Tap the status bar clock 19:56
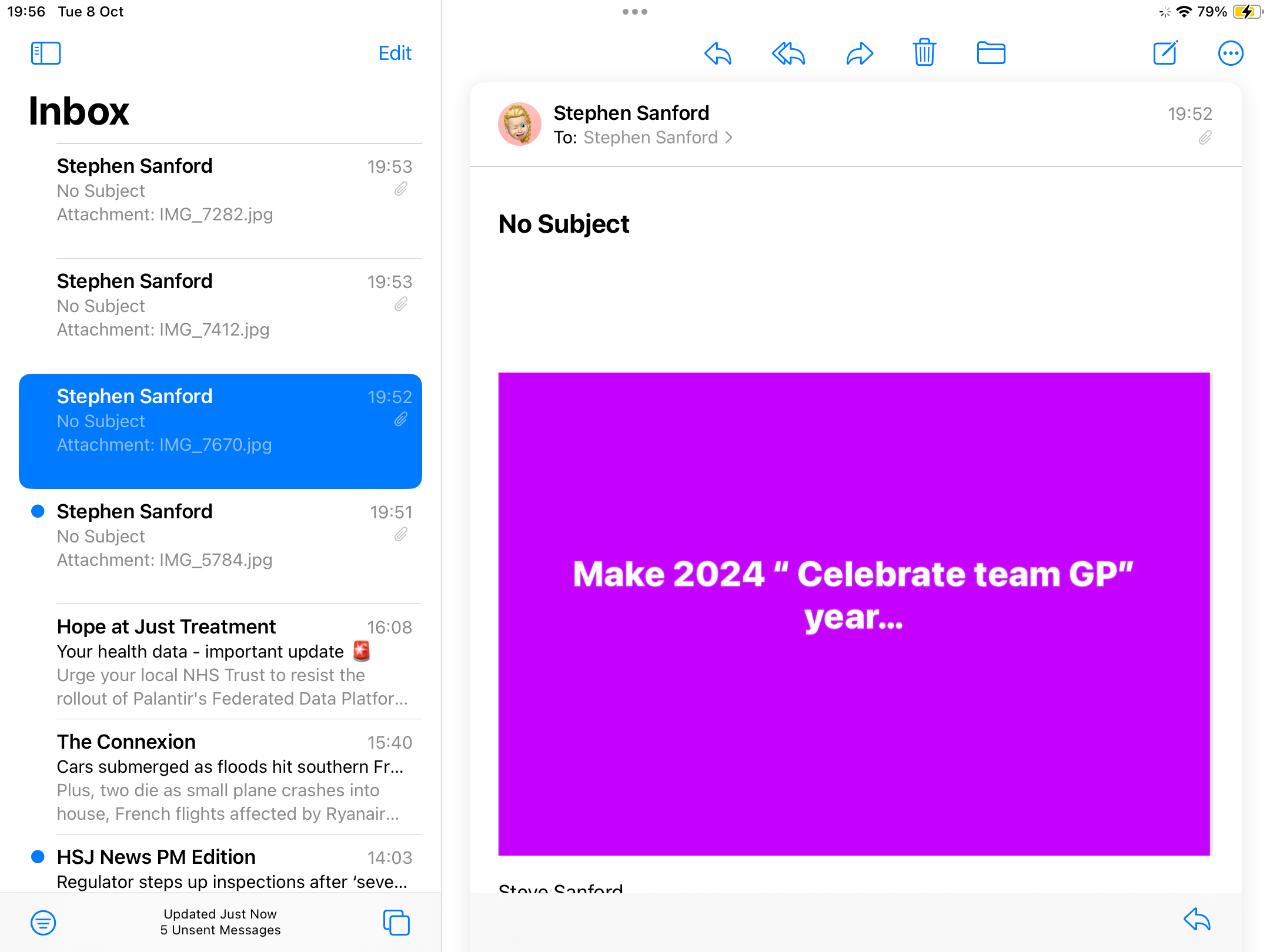 coord(26,12)
